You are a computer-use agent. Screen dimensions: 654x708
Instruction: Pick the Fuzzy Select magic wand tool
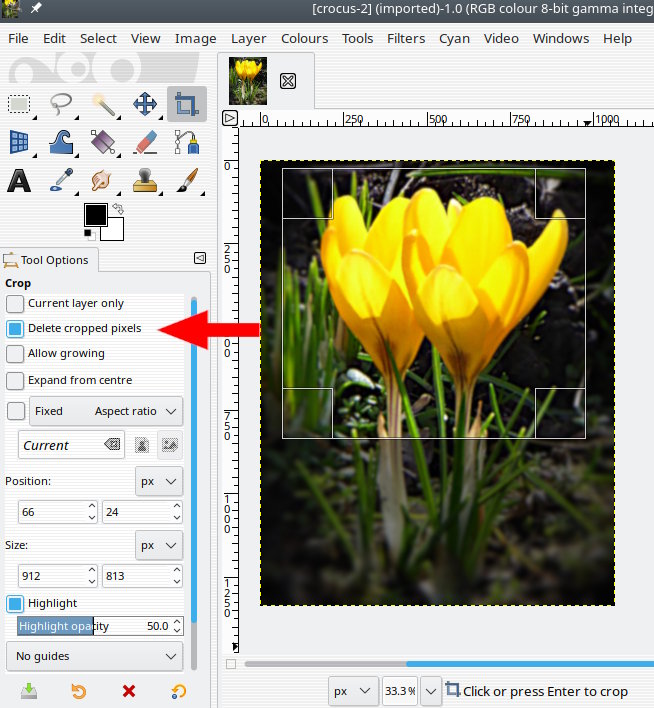(x=103, y=104)
